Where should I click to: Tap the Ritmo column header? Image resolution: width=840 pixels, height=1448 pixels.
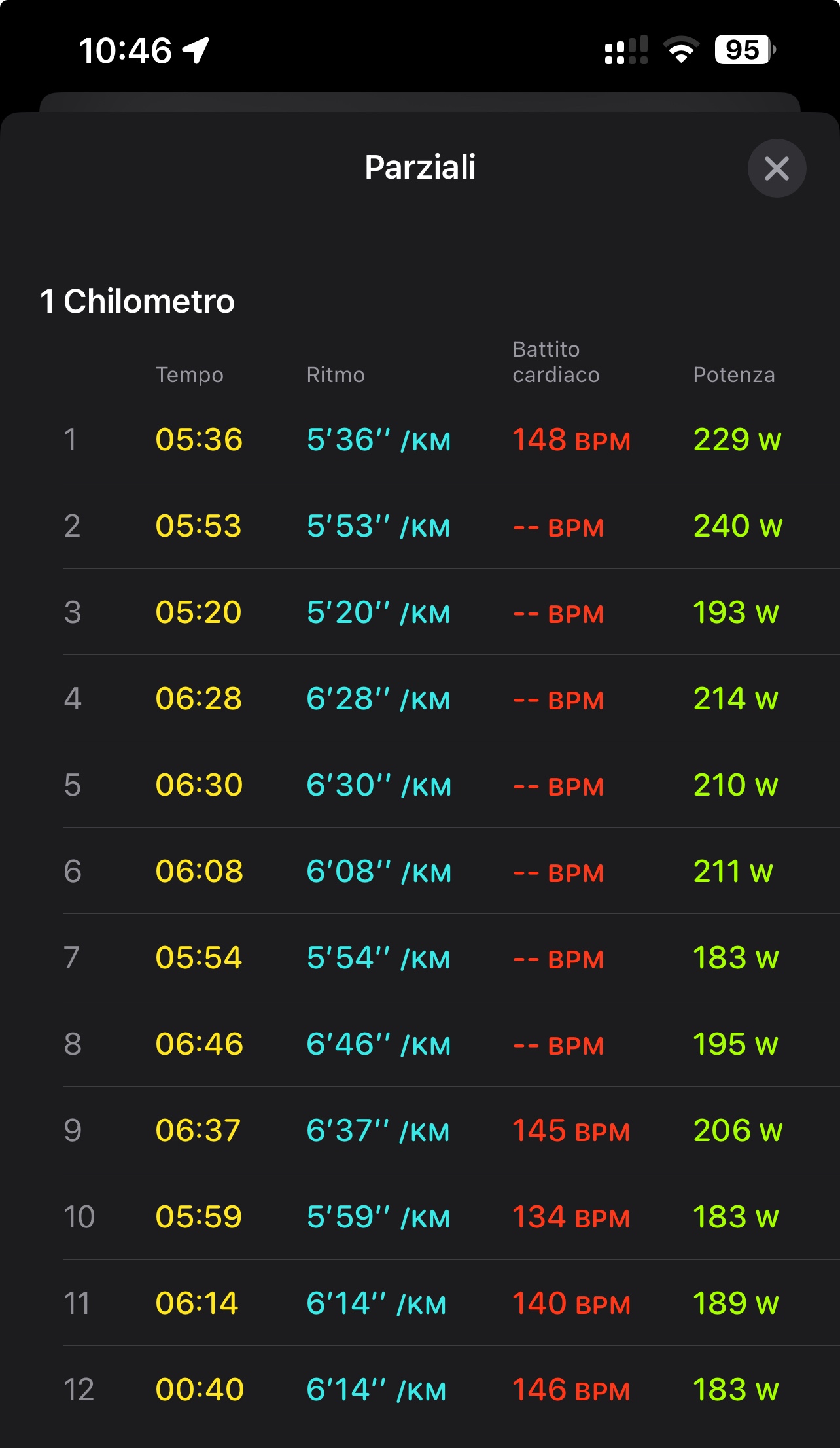[x=336, y=375]
